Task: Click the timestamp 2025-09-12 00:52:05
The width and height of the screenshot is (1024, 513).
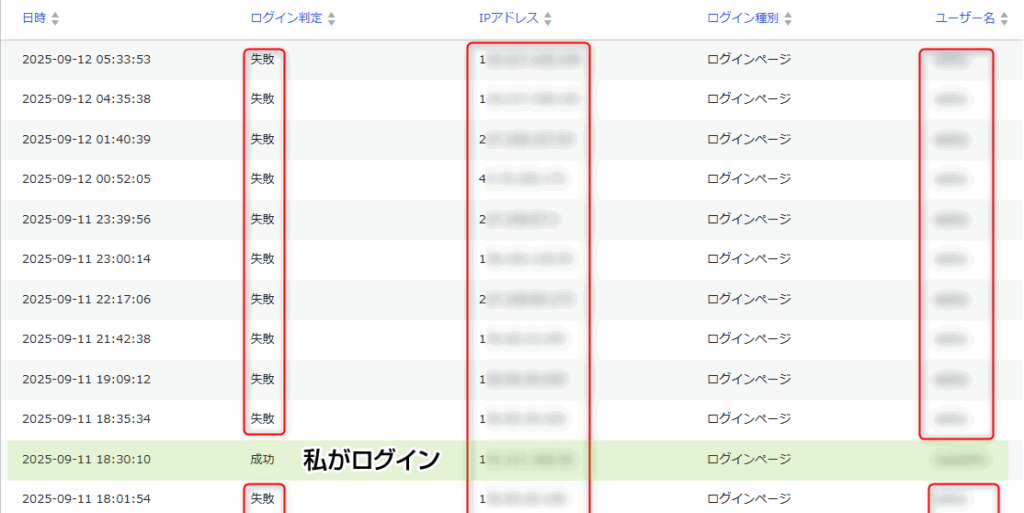Action: click(86, 179)
